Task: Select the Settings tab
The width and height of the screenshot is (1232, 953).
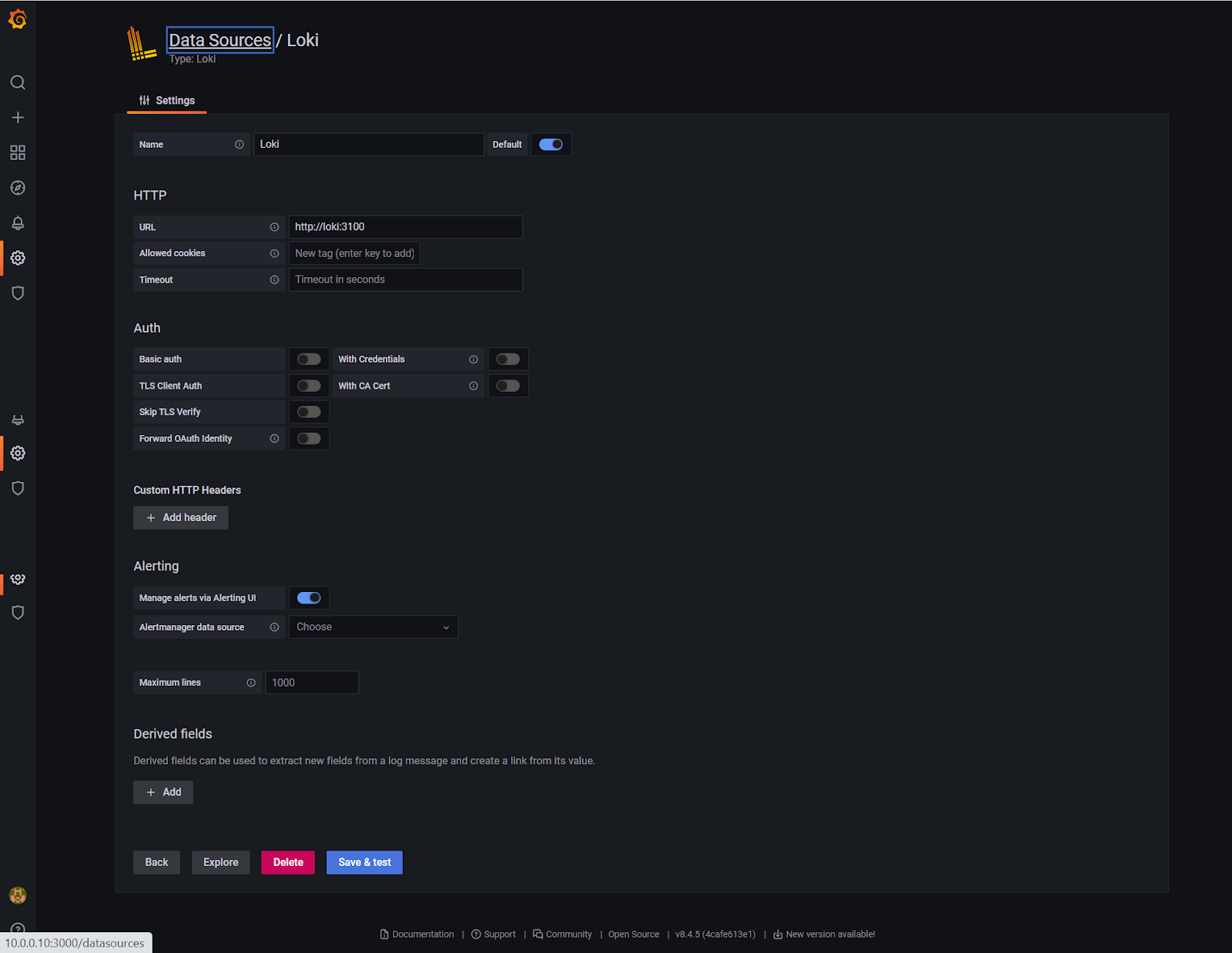Action: pyautogui.click(x=167, y=101)
